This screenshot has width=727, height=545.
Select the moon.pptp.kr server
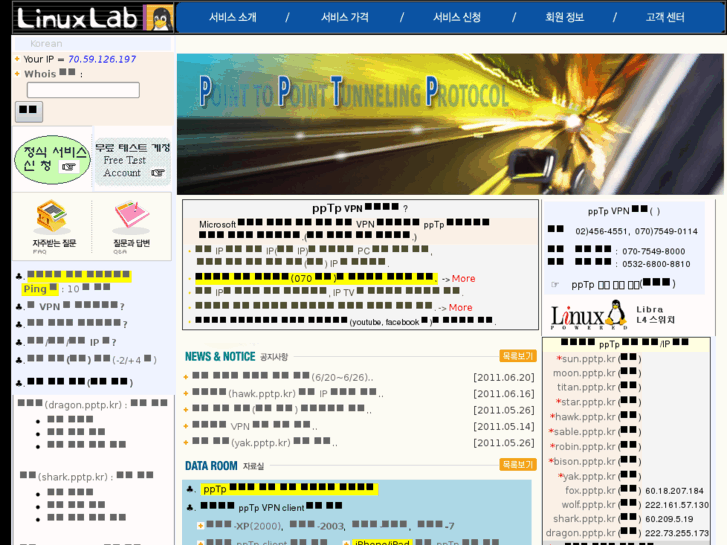(x=596, y=373)
